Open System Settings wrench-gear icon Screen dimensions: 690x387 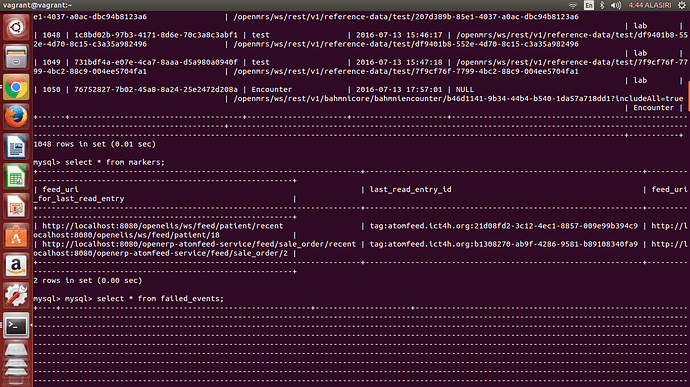[x=16, y=296]
